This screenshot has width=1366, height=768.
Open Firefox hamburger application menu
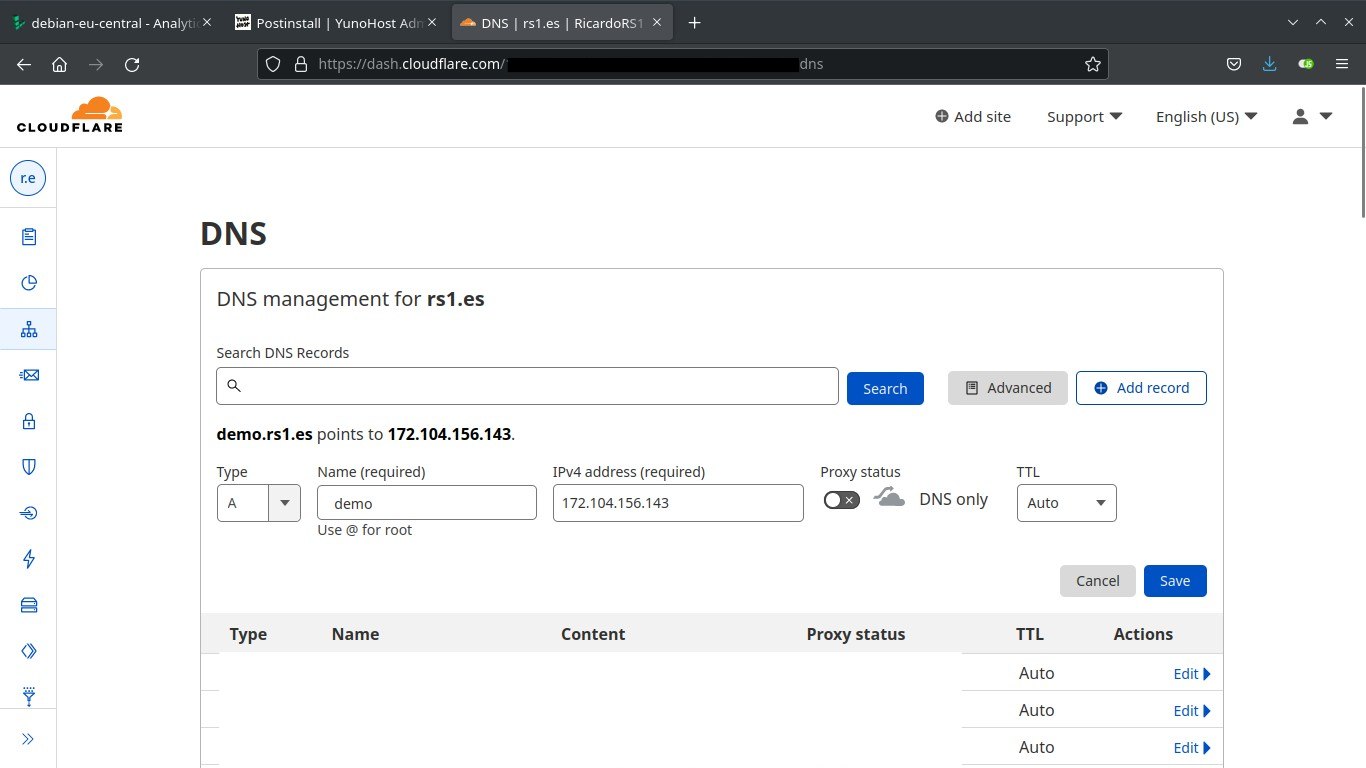point(1342,64)
